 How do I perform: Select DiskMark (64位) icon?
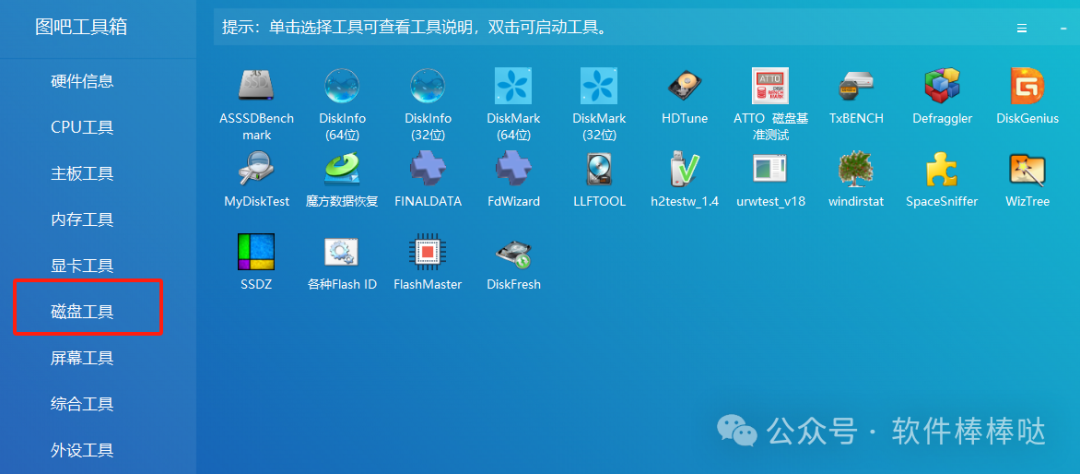(x=513, y=86)
